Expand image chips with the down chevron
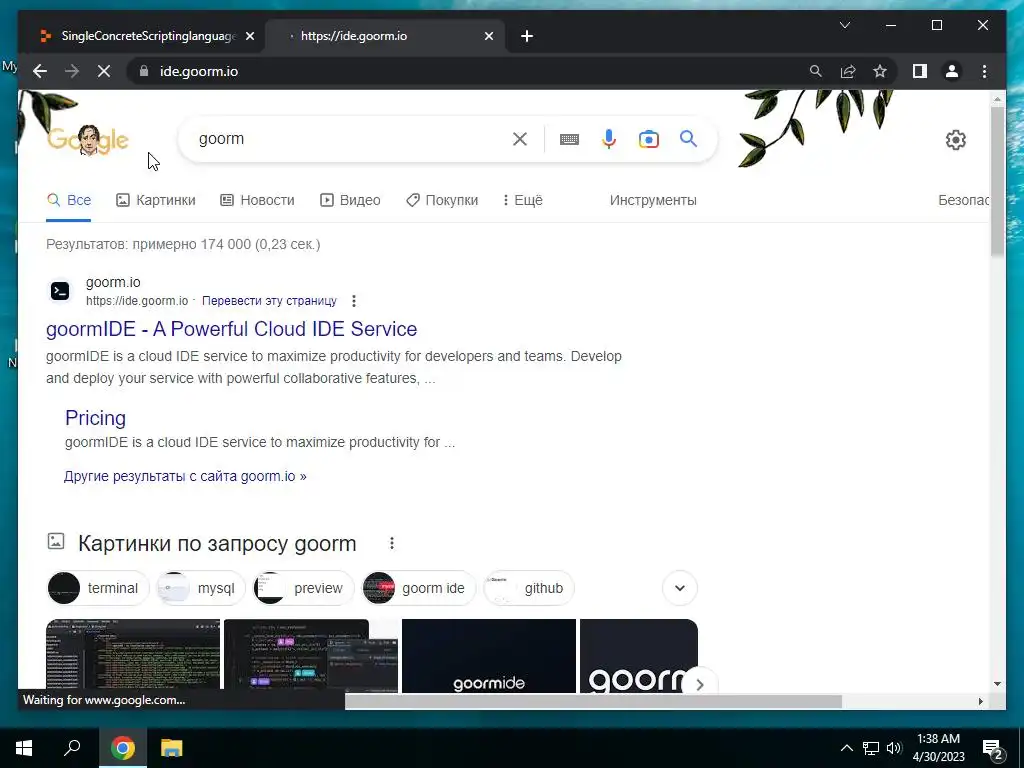The height and width of the screenshot is (768, 1024). click(680, 588)
